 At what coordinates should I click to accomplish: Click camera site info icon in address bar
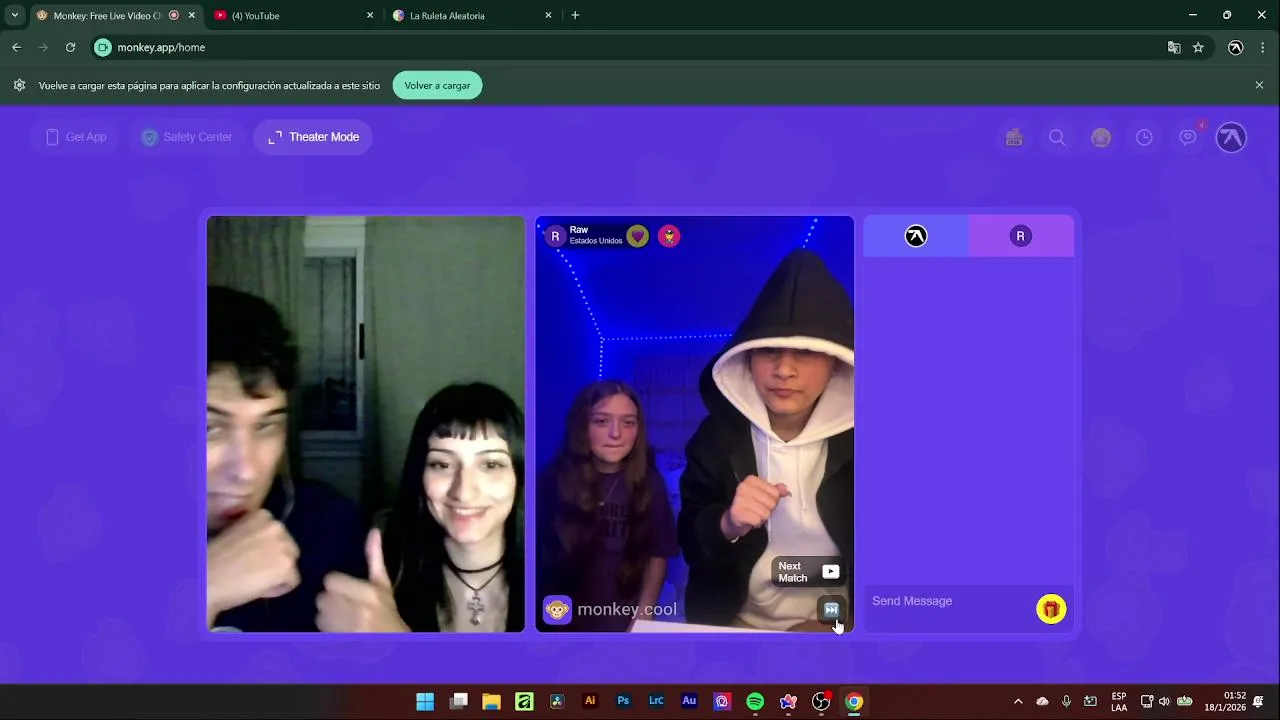point(103,47)
